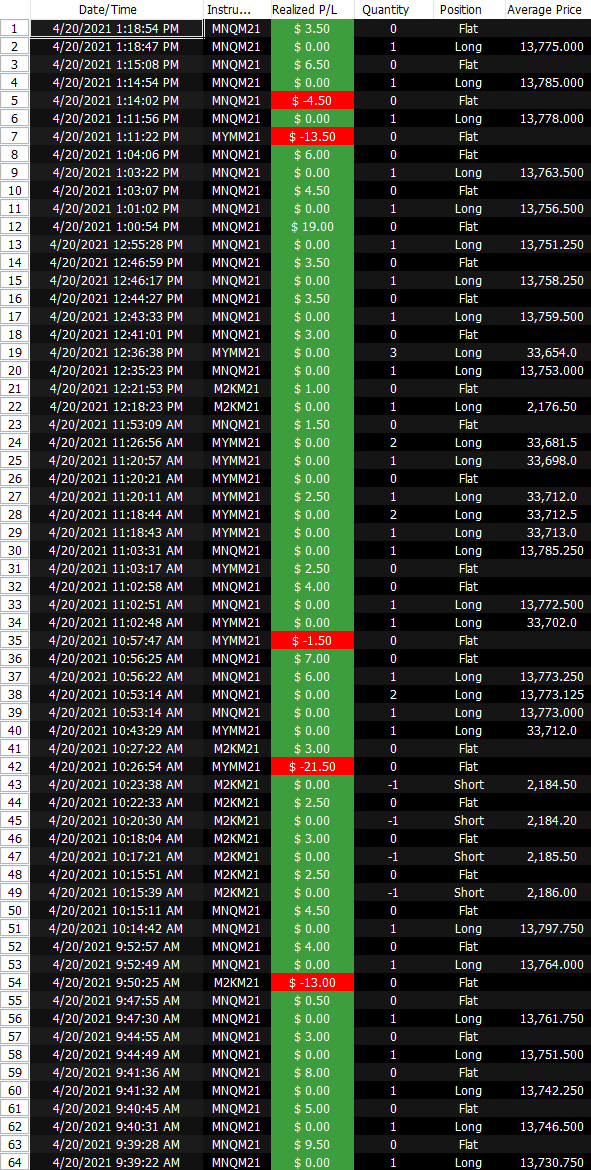The image size is (591, 1170).
Task: Select the $ 9.50 profit cell
Action: (x=312, y=1144)
